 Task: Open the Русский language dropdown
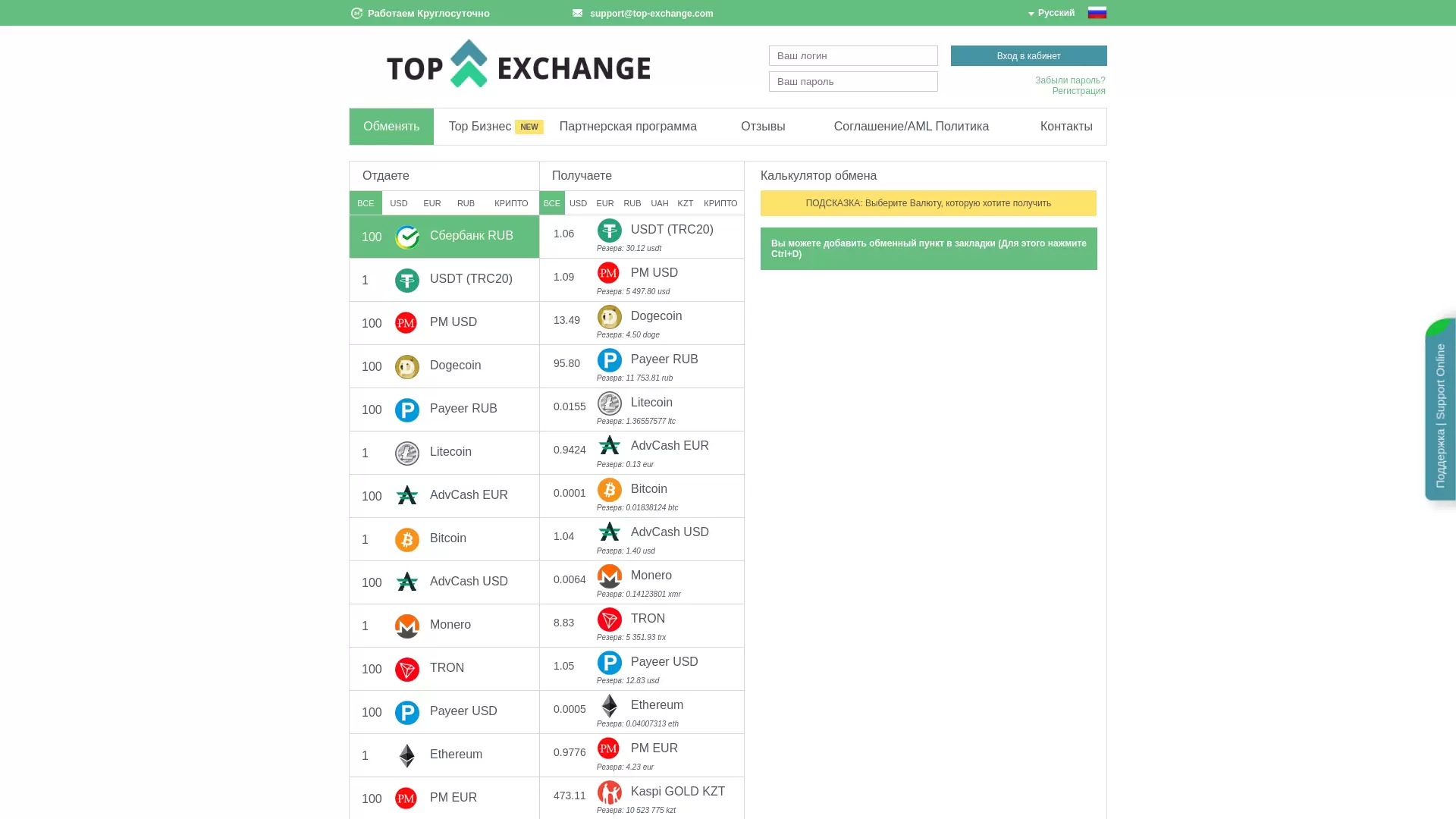click(x=1052, y=13)
